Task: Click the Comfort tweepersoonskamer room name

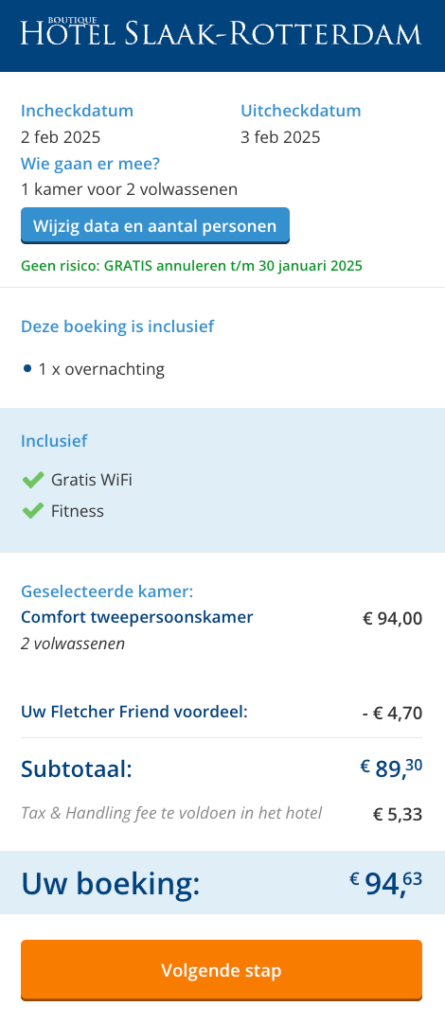Action: (x=137, y=616)
